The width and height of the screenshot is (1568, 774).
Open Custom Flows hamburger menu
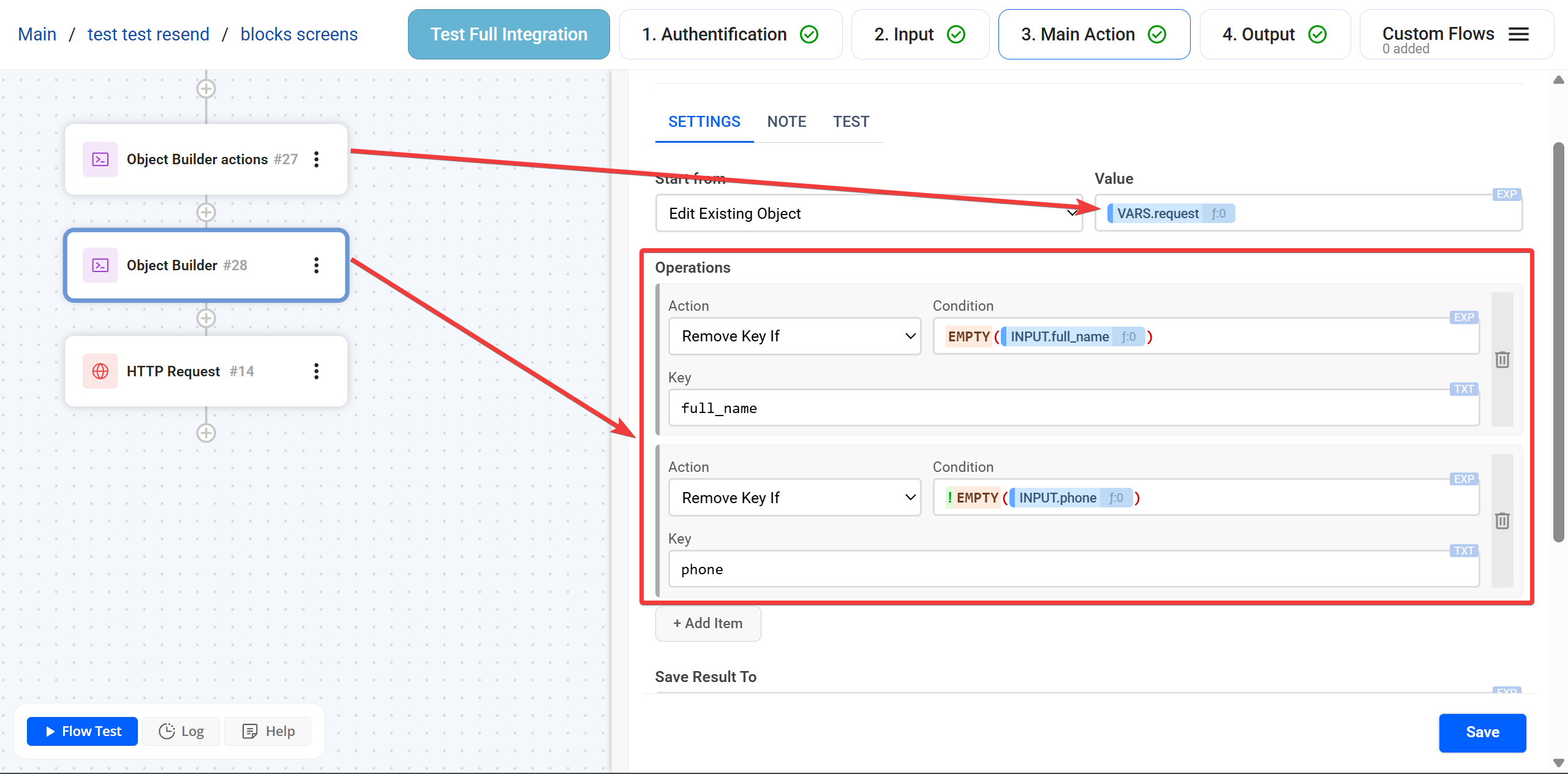(x=1518, y=34)
